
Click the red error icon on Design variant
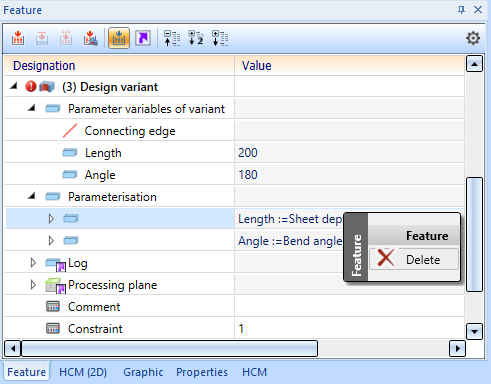[x=30, y=87]
